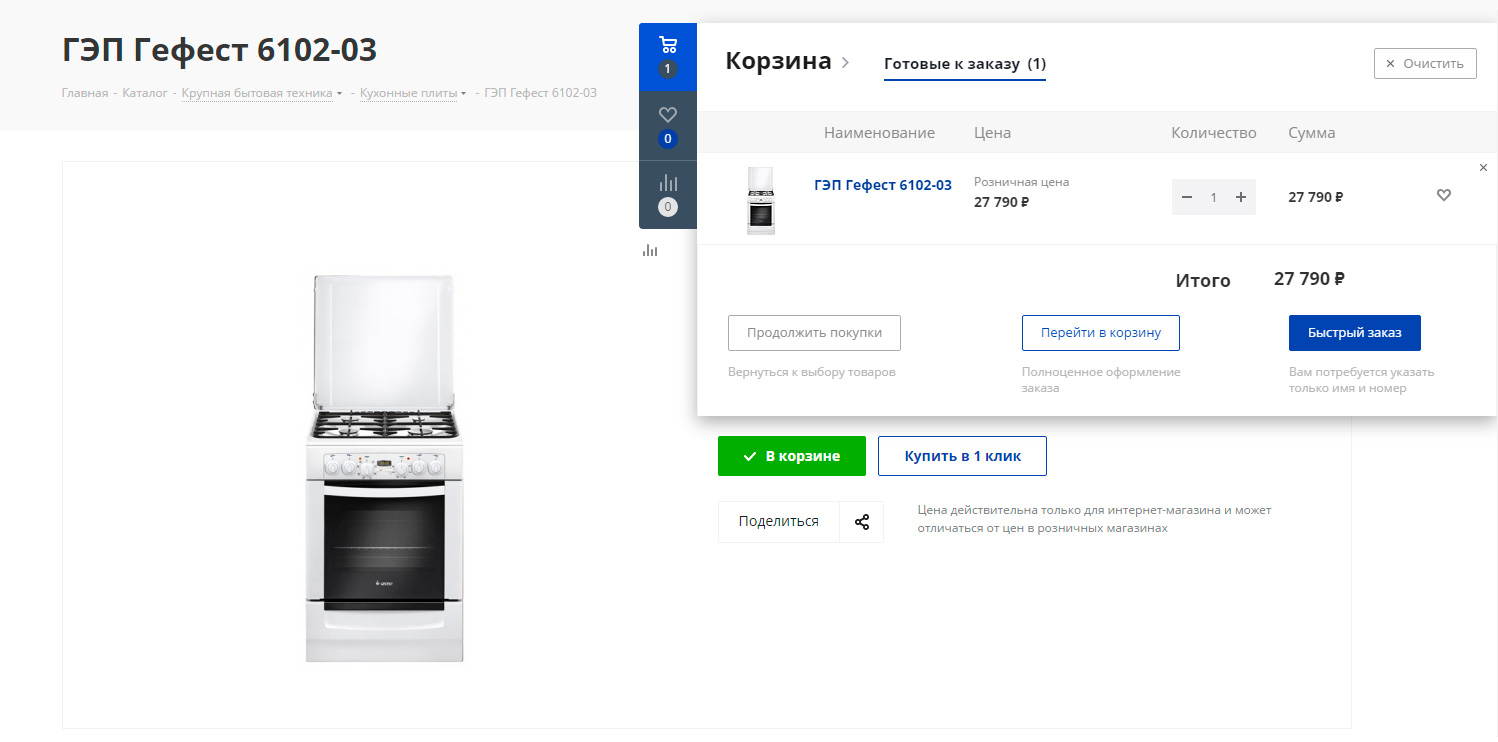
Task: Click the small compare icon near product image
Action: coord(650,250)
